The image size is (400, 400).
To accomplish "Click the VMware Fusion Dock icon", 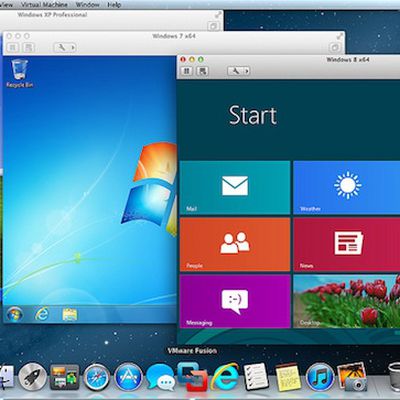I will pos(192,377).
